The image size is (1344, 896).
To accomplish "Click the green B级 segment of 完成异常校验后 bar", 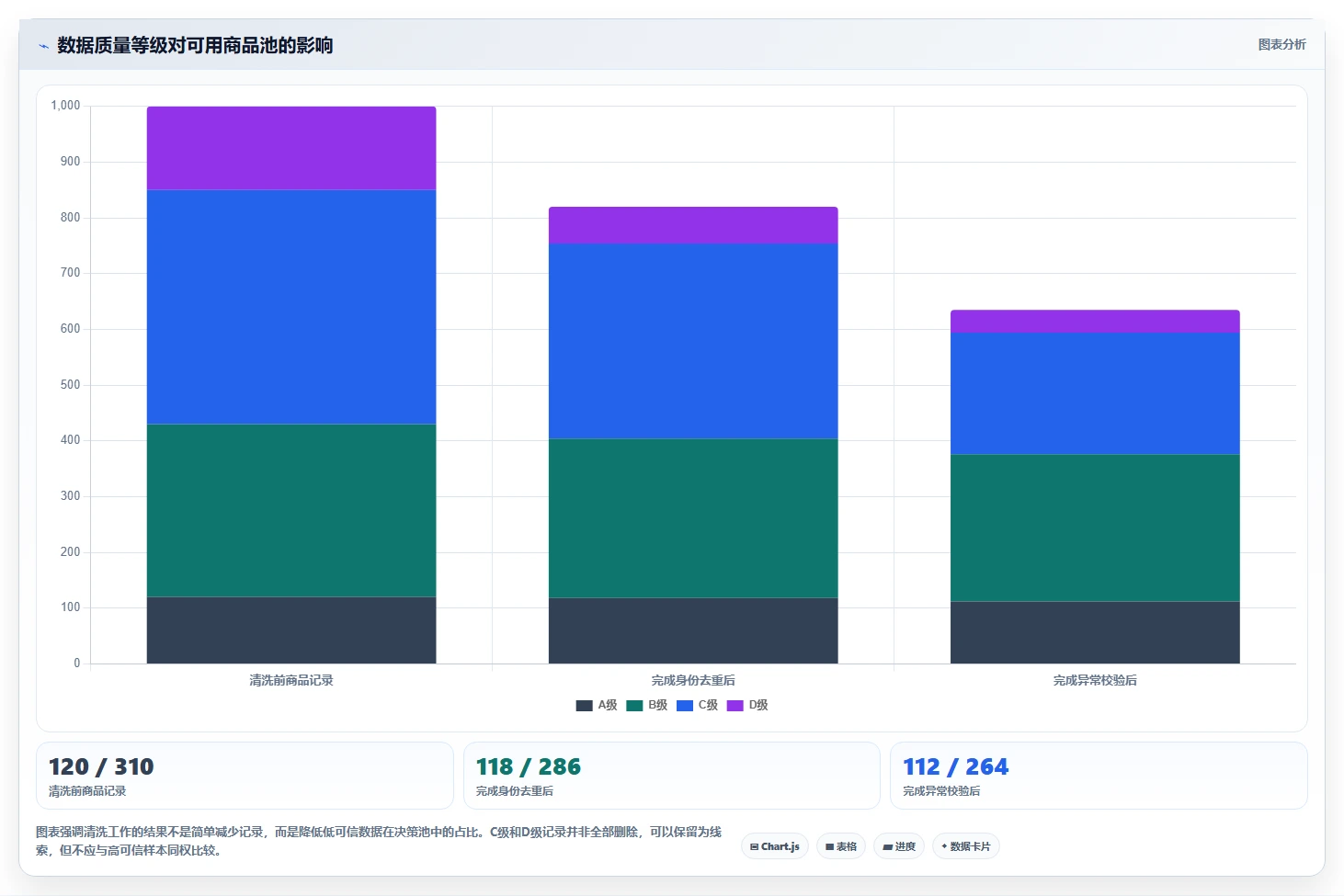I will pyautogui.click(x=1095, y=527).
